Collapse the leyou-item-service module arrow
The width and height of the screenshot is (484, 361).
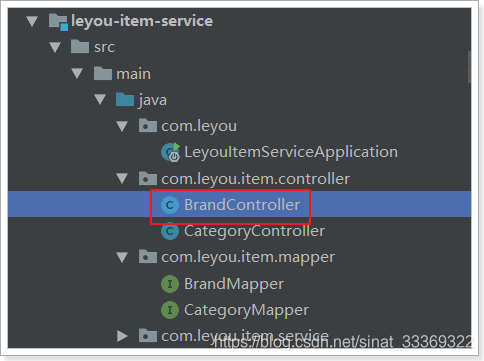pos(32,21)
